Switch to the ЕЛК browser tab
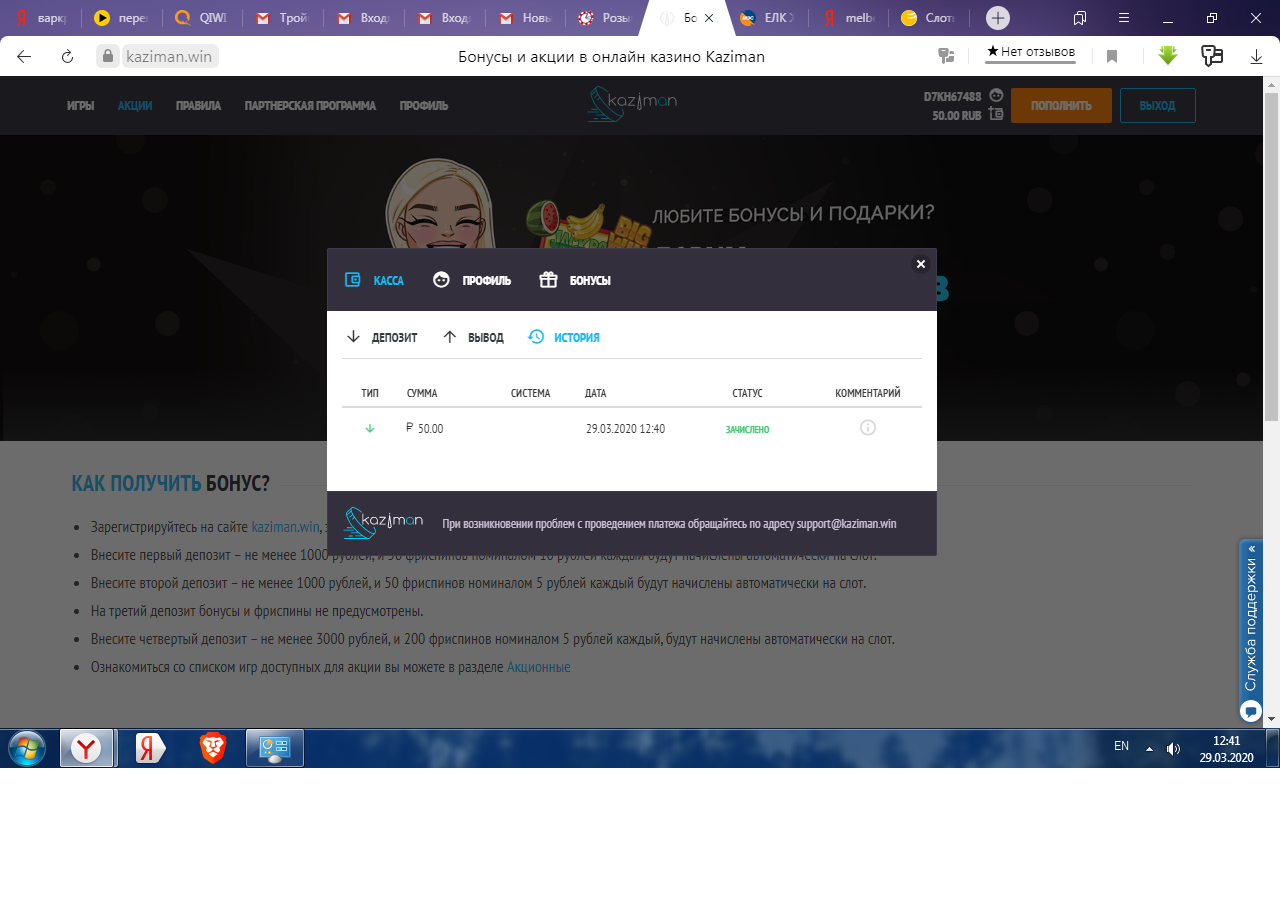 (769, 18)
